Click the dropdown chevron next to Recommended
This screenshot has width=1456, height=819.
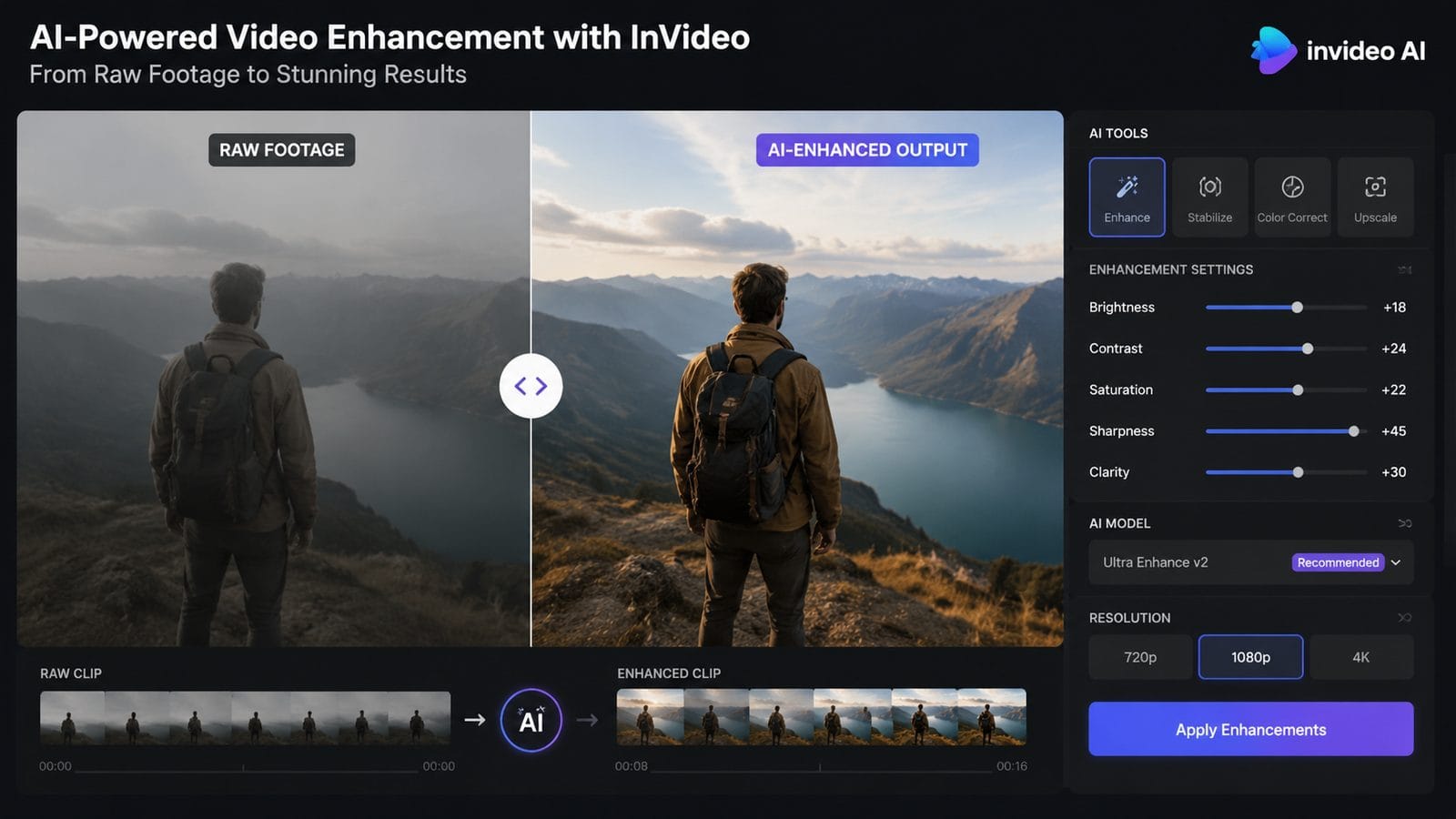click(1396, 562)
